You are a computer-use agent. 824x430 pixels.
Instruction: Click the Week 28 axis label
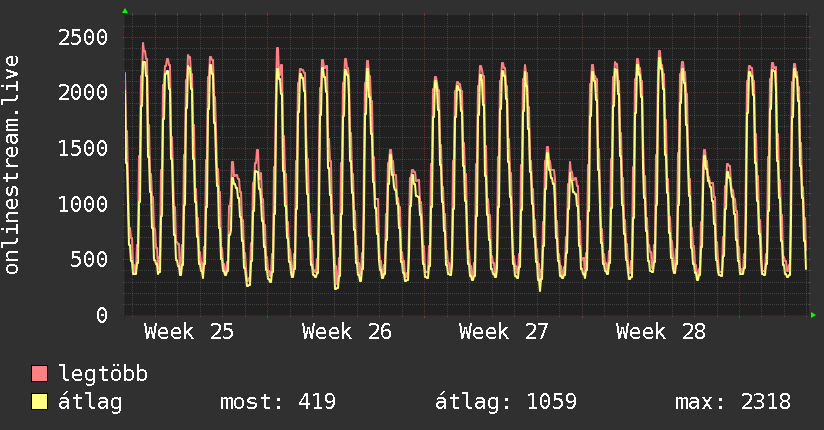pyautogui.click(x=661, y=332)
